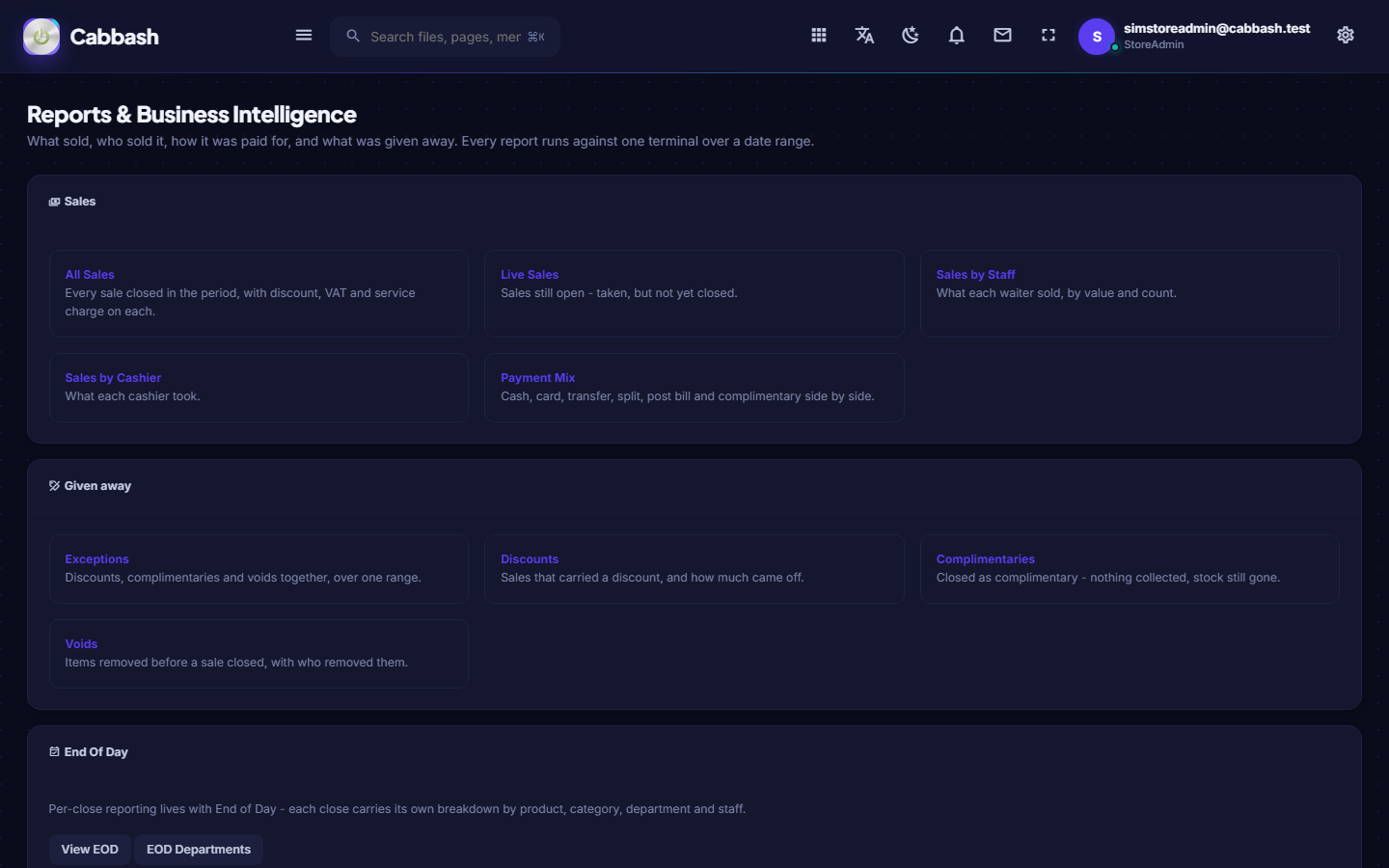Toggle dark mode with the moon icon
This screenshot has width=1389, height=868.
[x=911, y=36]
